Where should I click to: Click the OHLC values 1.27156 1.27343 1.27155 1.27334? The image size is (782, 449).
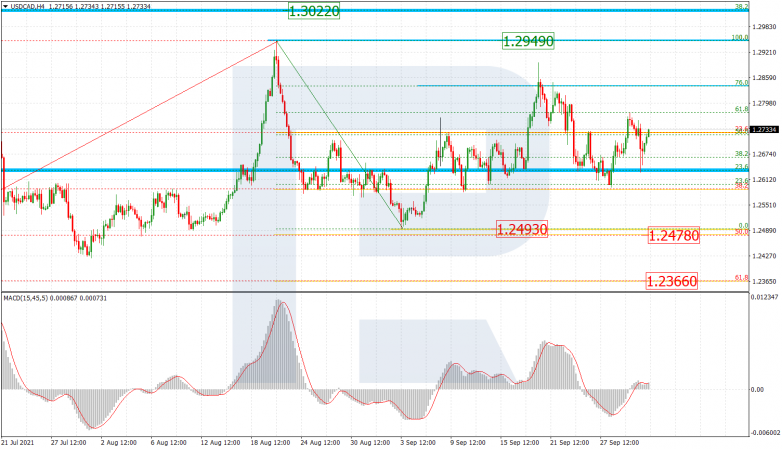point(100,6)
